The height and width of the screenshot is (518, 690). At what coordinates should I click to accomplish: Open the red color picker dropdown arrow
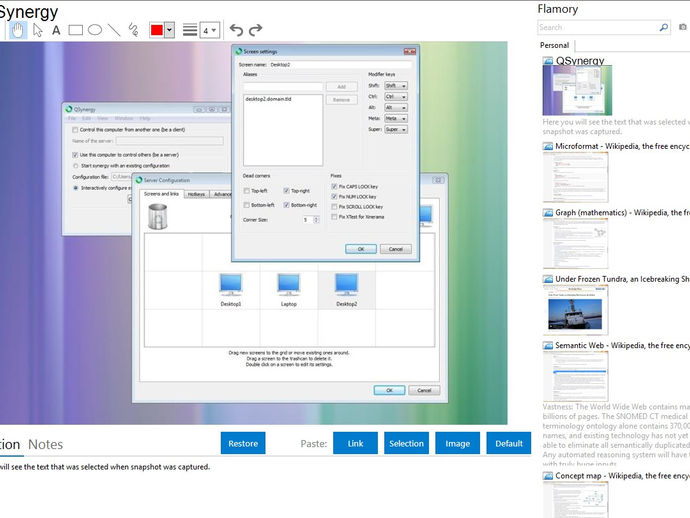pyautogui.click(x=169, y=30)
